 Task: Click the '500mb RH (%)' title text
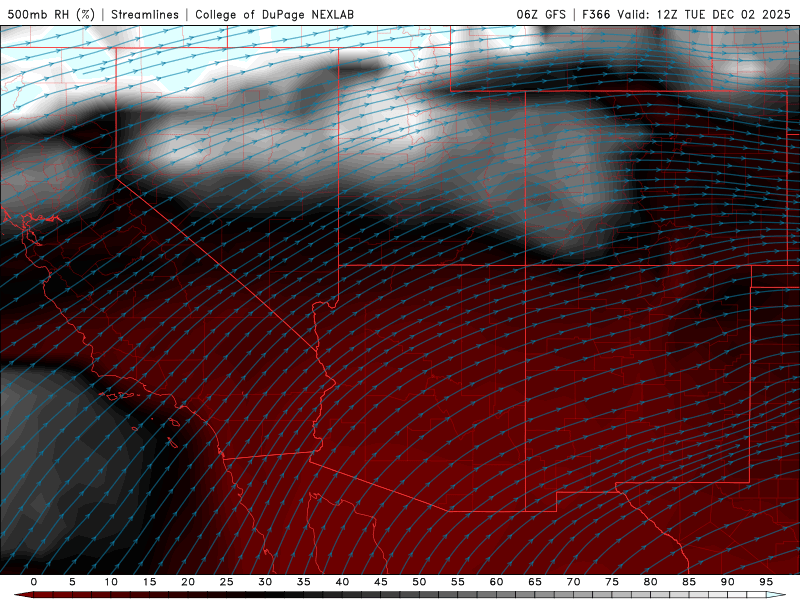[x=51, y=14]
